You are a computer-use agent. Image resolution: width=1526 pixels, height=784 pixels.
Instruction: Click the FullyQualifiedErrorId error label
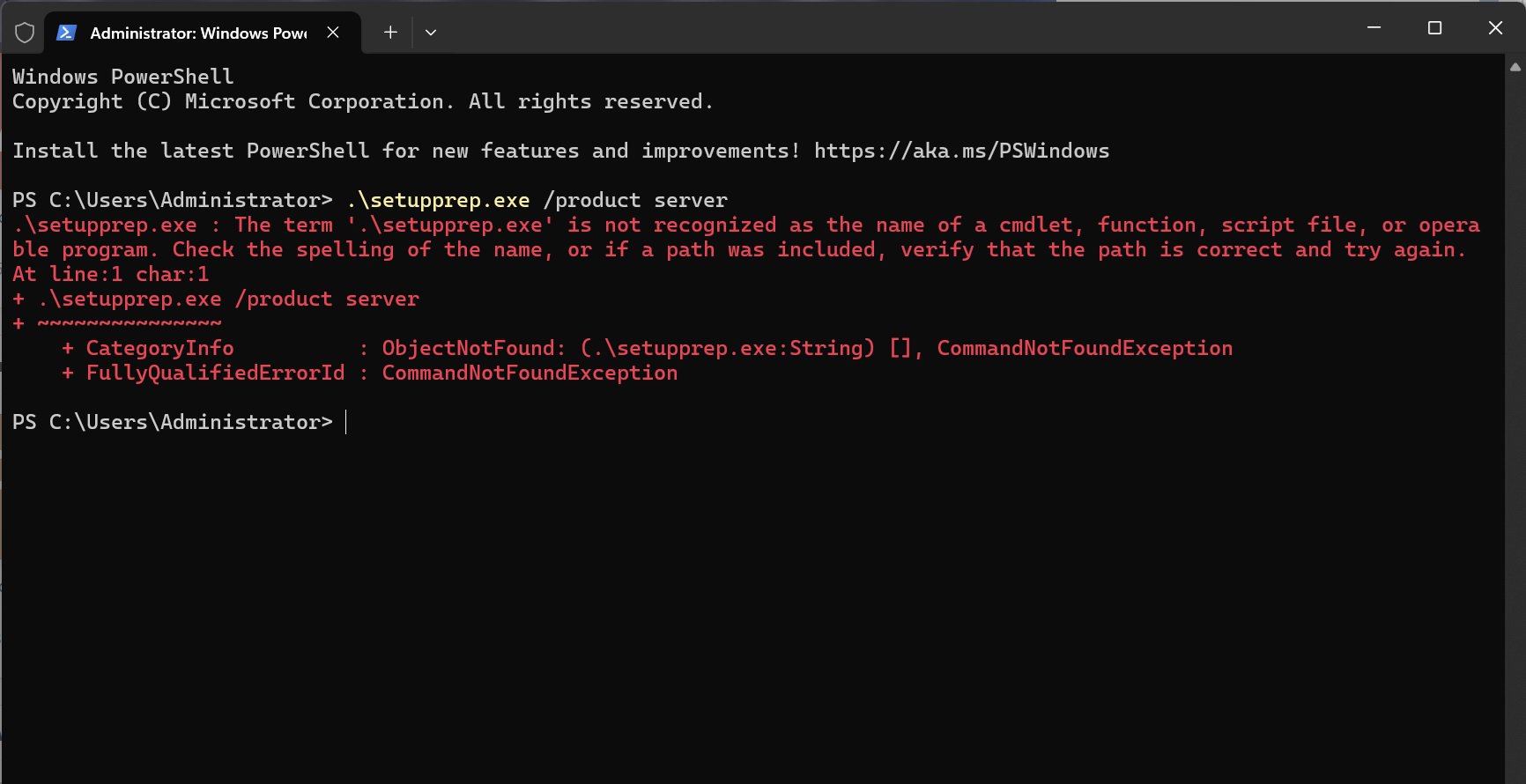click(x=215, y=373)
